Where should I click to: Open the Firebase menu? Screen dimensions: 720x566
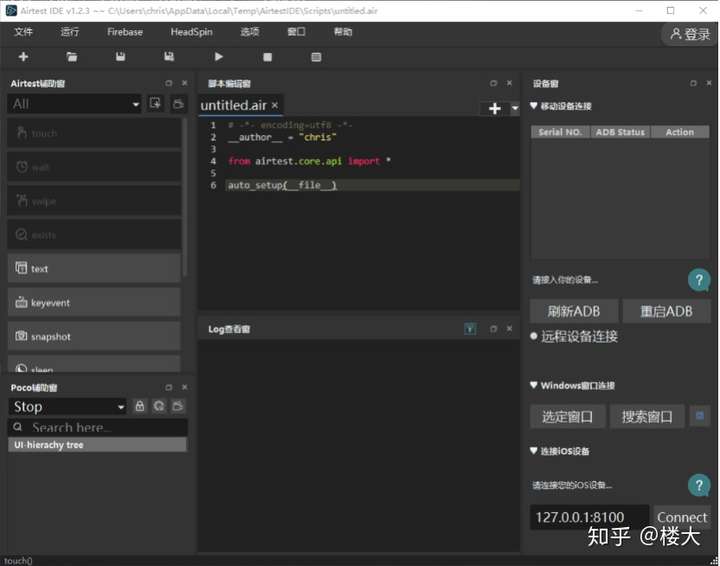(x=125, y=32)
